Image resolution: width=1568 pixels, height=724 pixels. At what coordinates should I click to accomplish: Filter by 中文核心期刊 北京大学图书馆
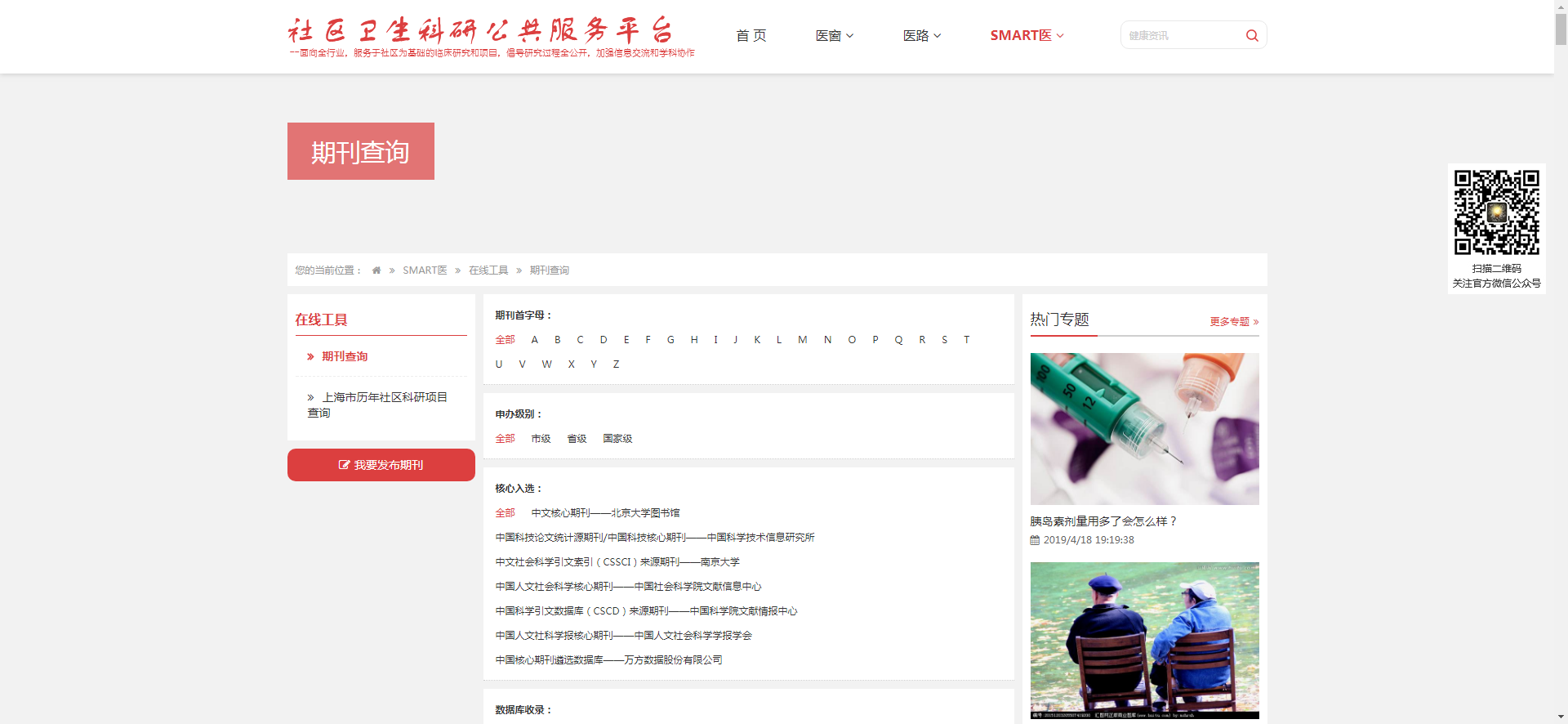tap(605, 513)
